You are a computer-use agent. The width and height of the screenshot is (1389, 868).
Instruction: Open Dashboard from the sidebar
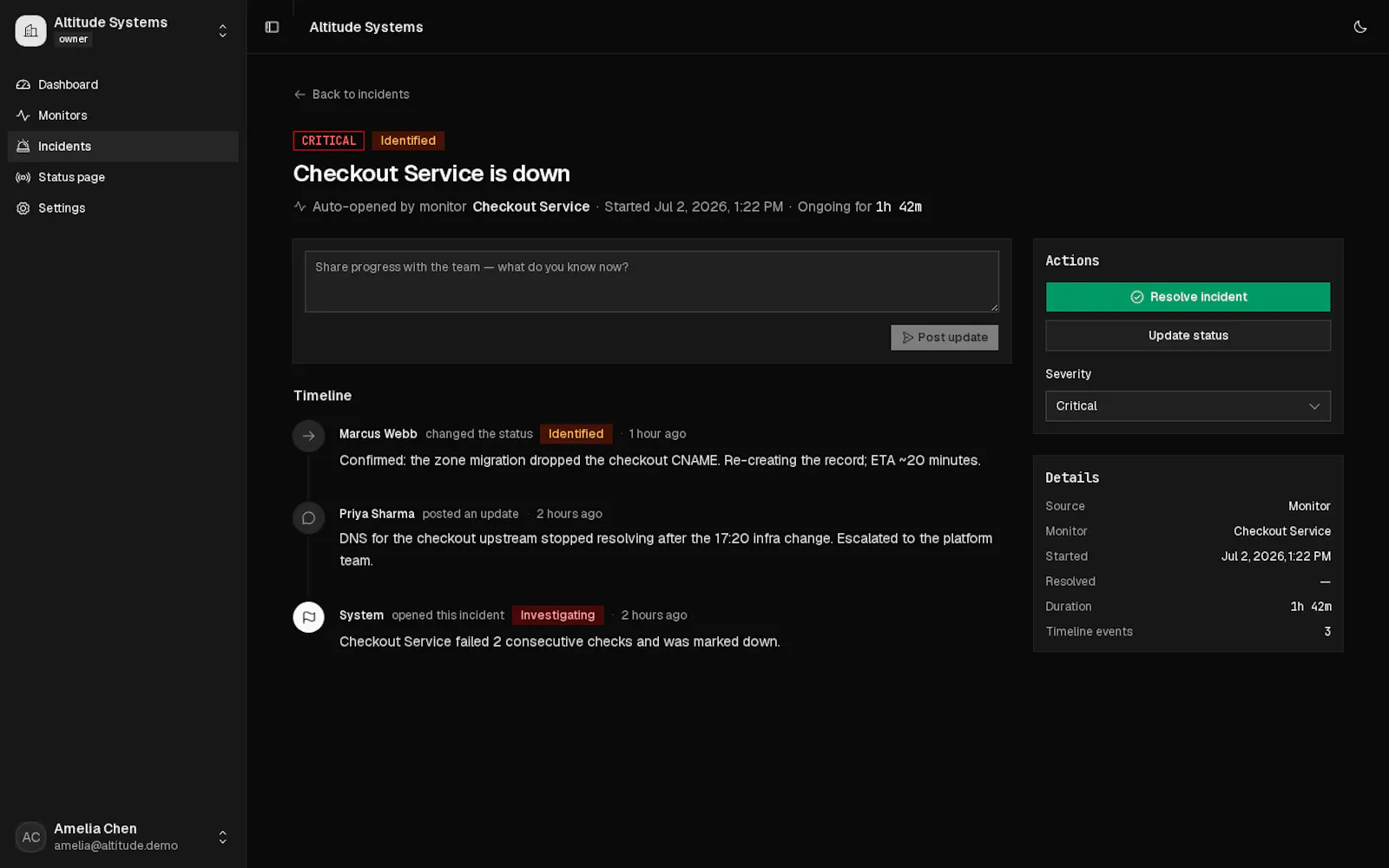pos(122,84)
